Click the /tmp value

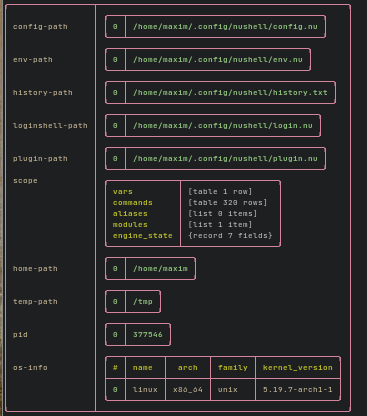[143, 302]
